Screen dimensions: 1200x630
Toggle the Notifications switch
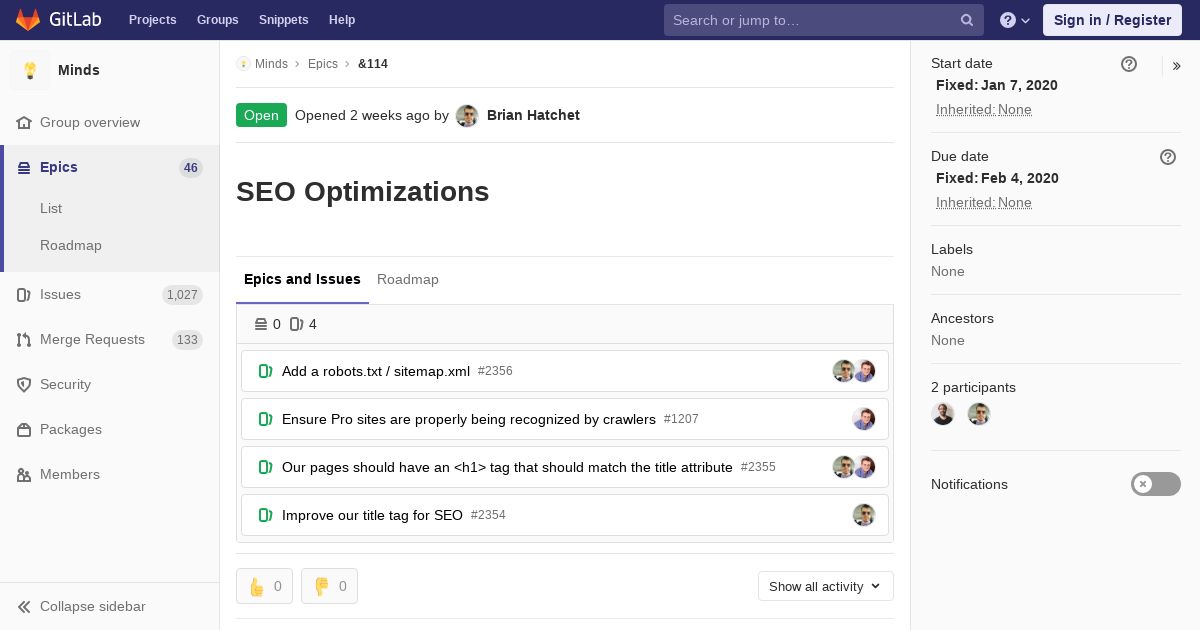tap(1156, 484)
